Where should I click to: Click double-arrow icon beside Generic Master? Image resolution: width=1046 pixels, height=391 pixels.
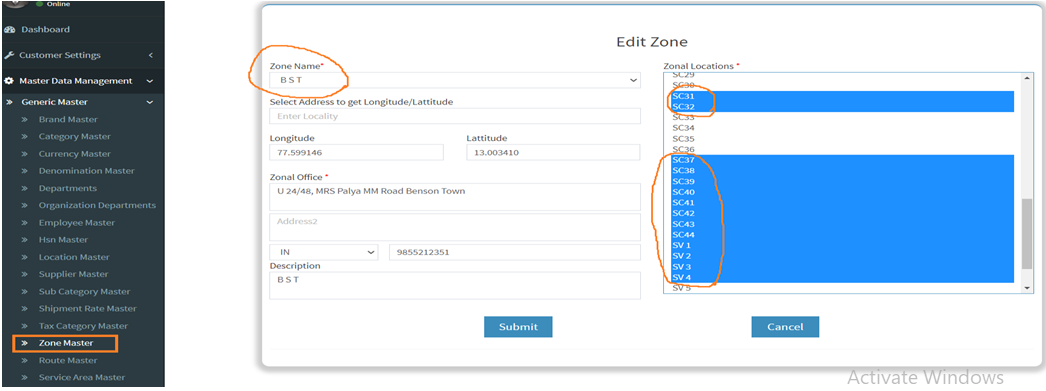[9, 102]
